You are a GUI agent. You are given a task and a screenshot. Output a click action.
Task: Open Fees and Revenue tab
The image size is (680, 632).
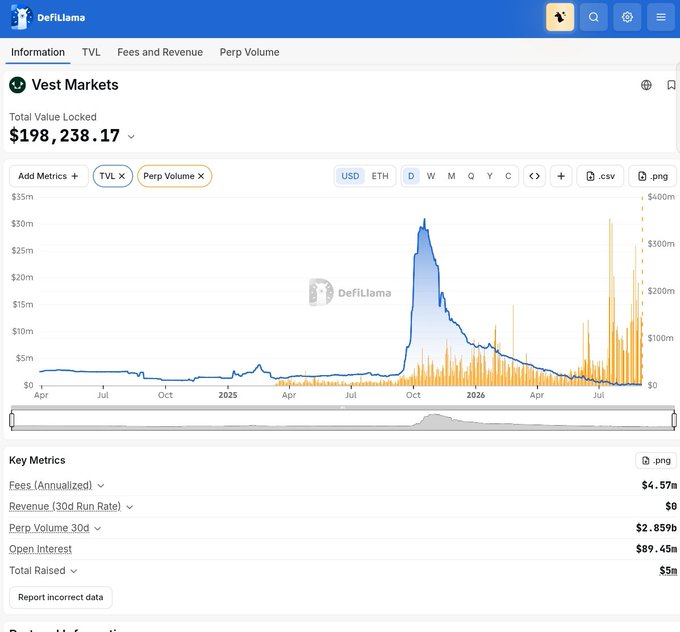pos(160,52)
